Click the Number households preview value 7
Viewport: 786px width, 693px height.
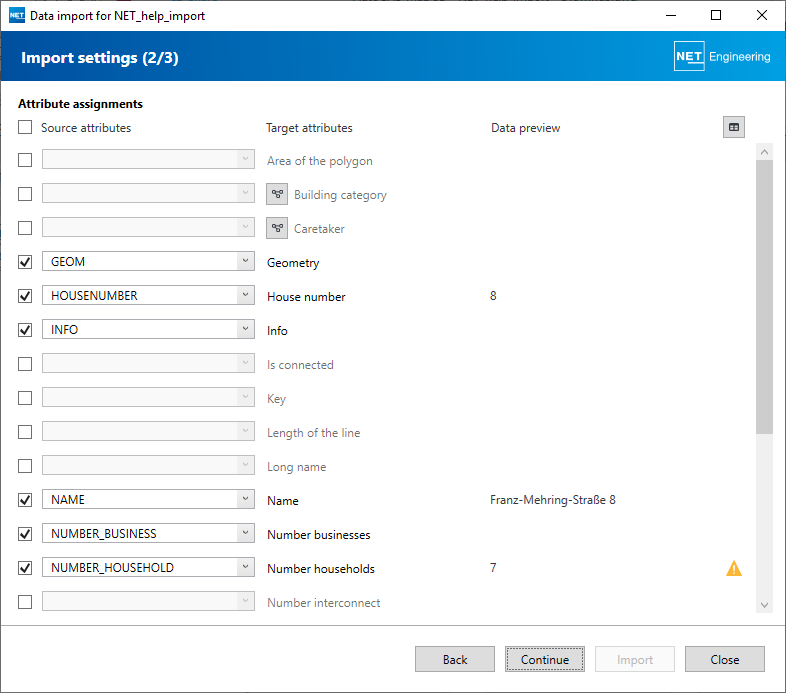(x=493, y=568)
